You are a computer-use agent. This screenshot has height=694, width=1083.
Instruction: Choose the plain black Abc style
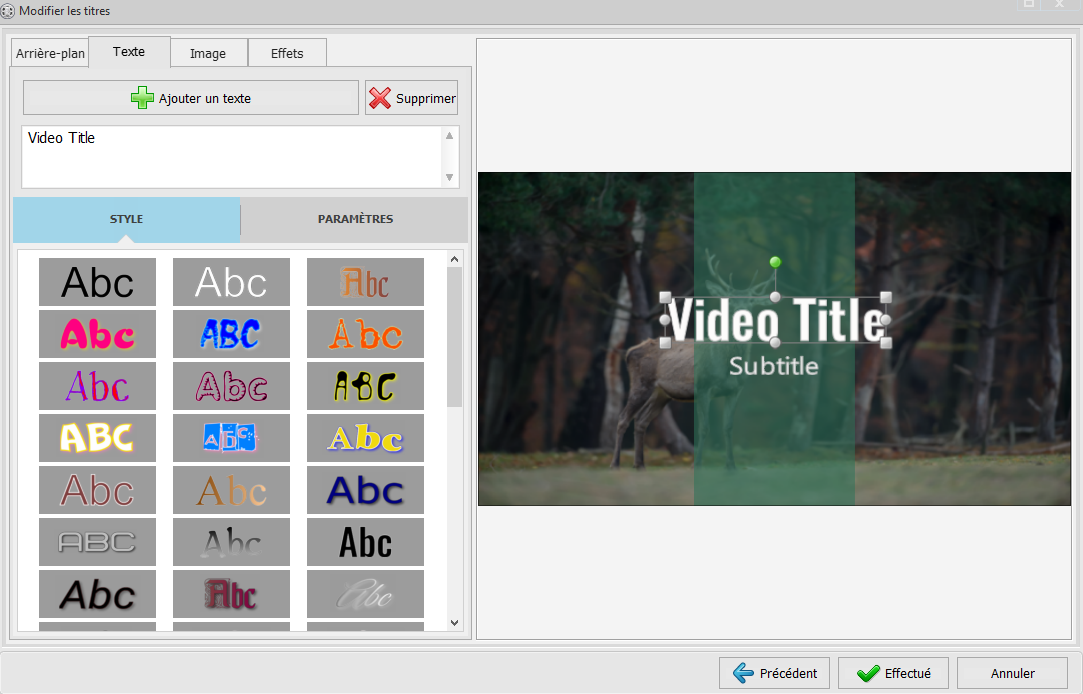point(97,282)
